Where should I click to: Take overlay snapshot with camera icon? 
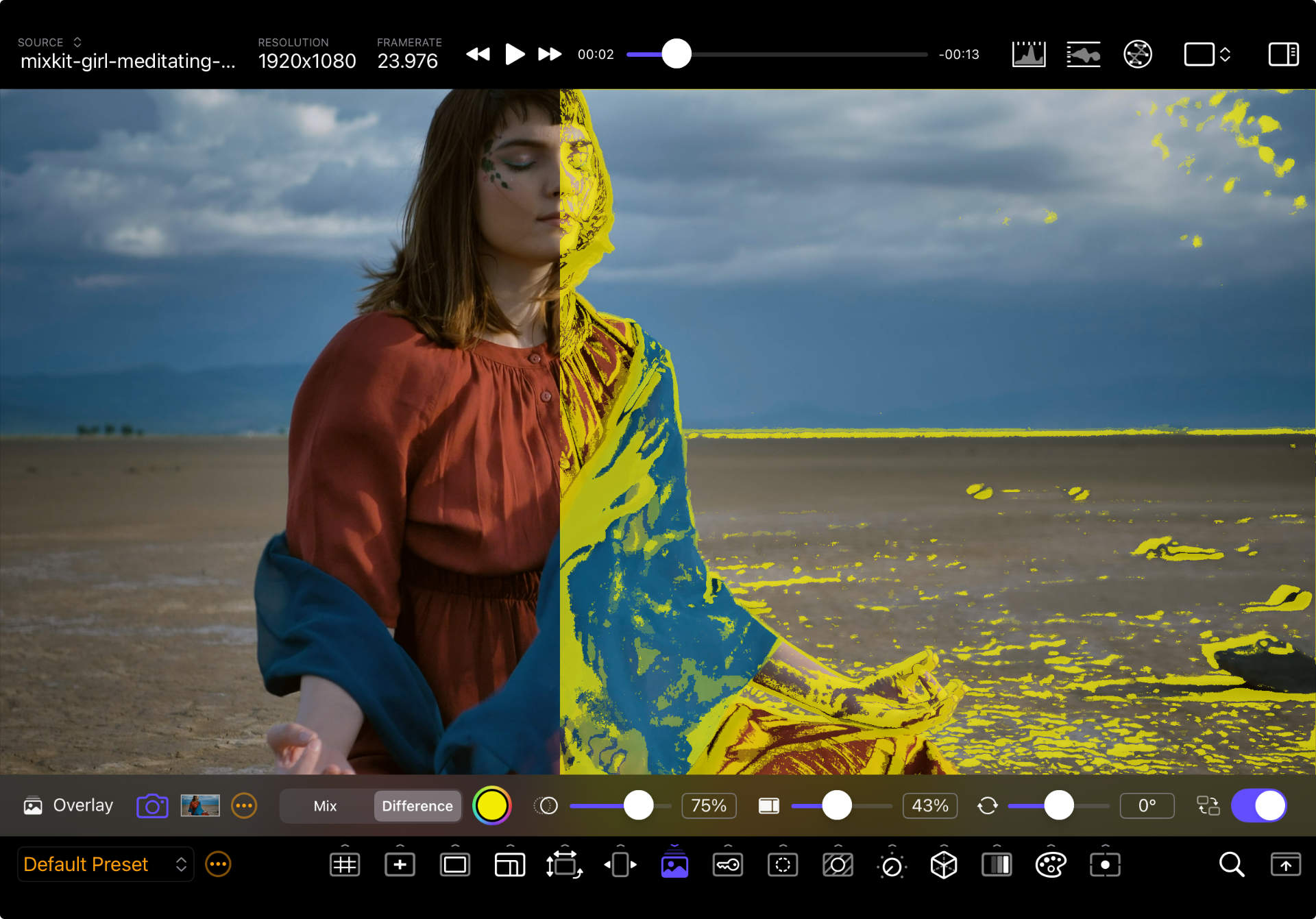point(152,806)
